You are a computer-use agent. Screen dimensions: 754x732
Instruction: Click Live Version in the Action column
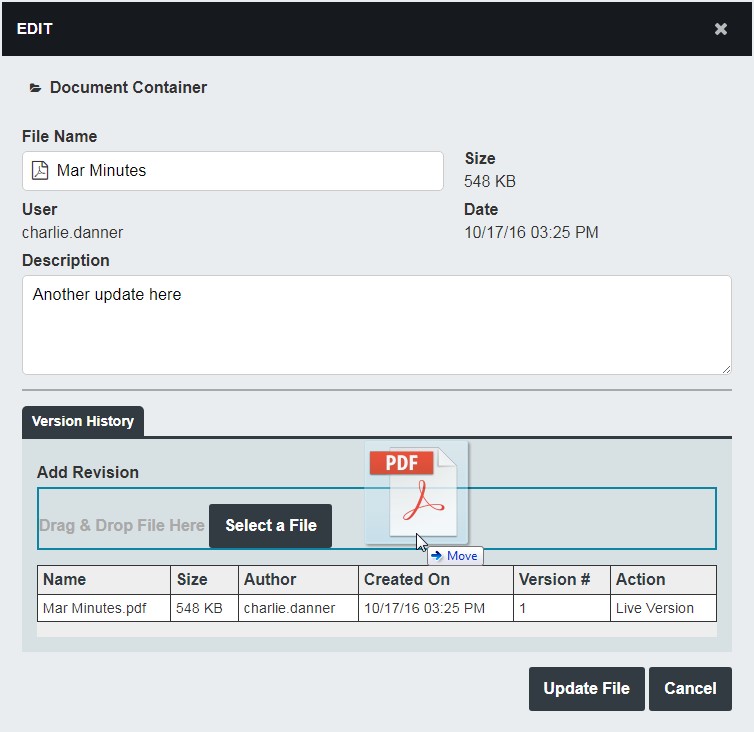click(x=655, y=608)
